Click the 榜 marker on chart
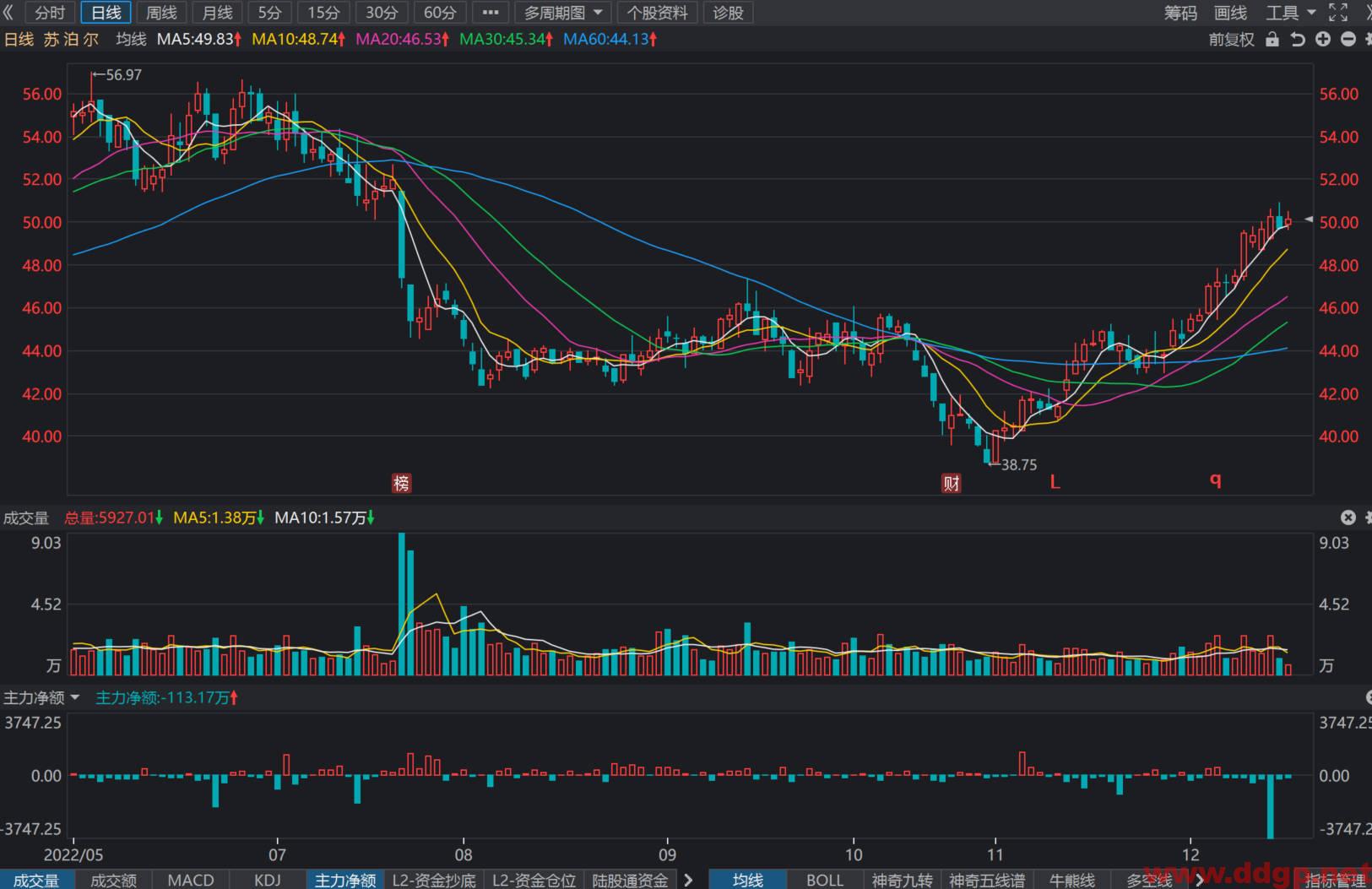 pyautogui.click(x=402, y=483)
